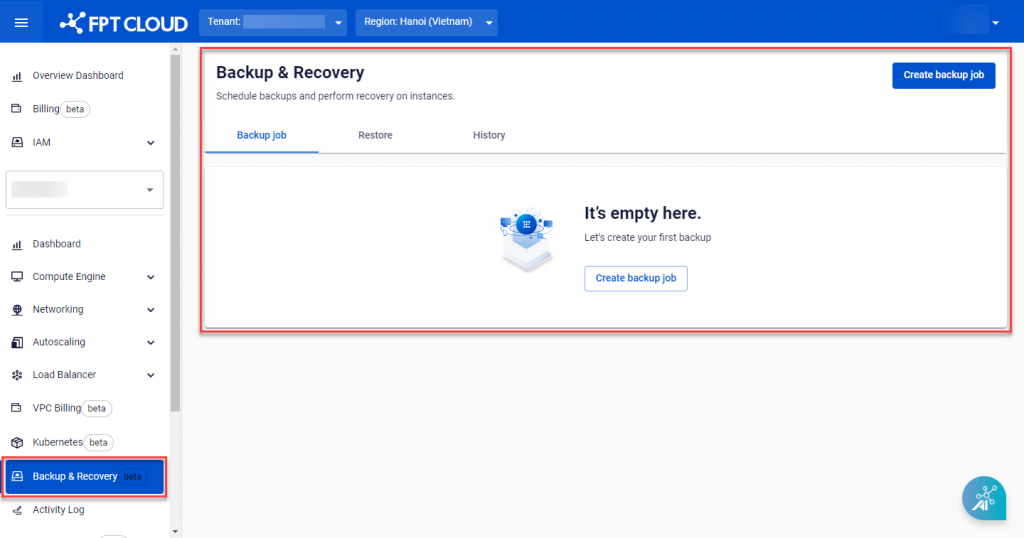The width and height of the screenshot is (1024, 538).
Task: Open the AI assistant chat bubble
Action: click(983, 498)
